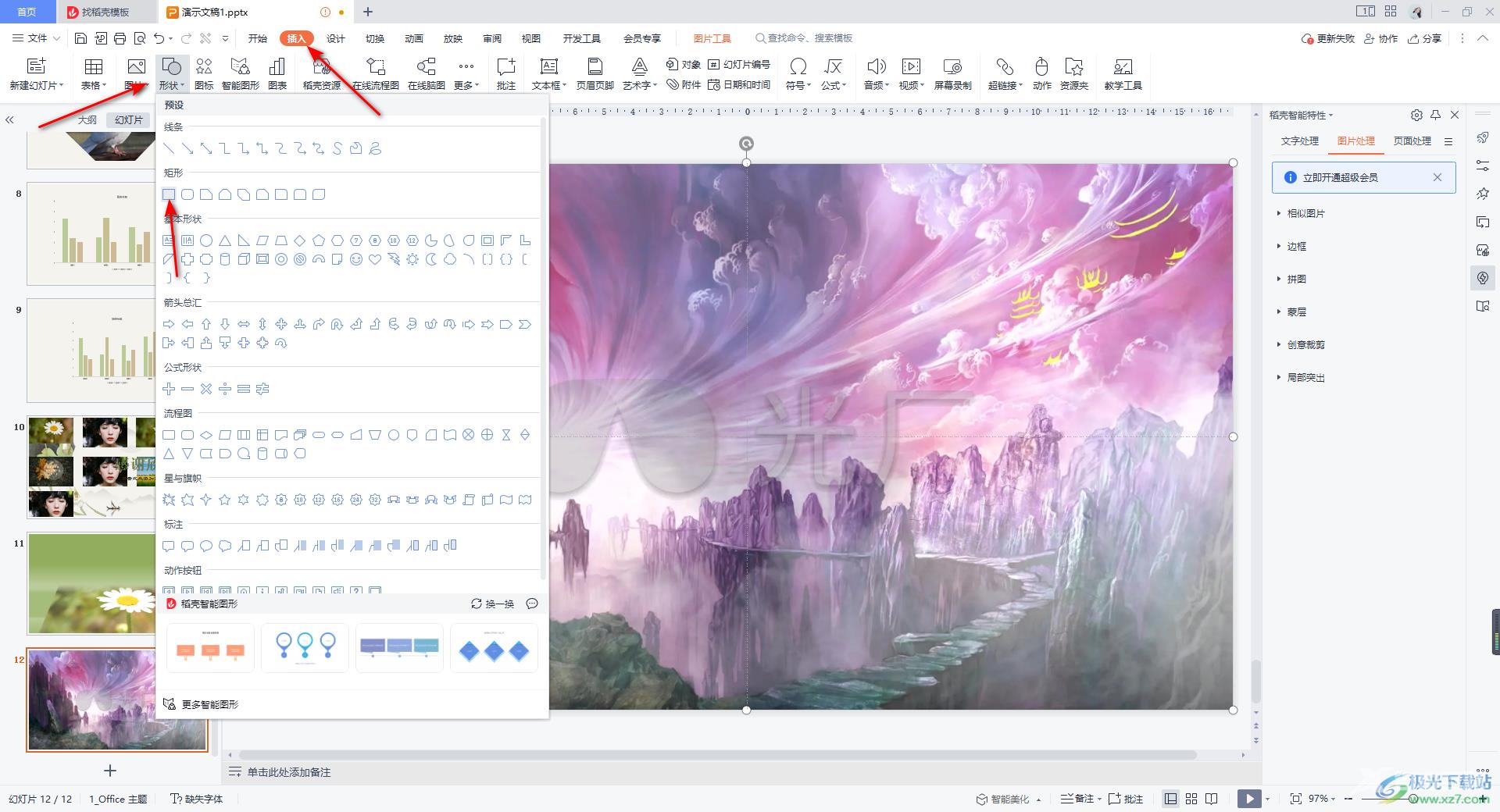1500x812 pixels.
Task: Click the save icon in quick toolbar
Action: (x=80, y=38)
